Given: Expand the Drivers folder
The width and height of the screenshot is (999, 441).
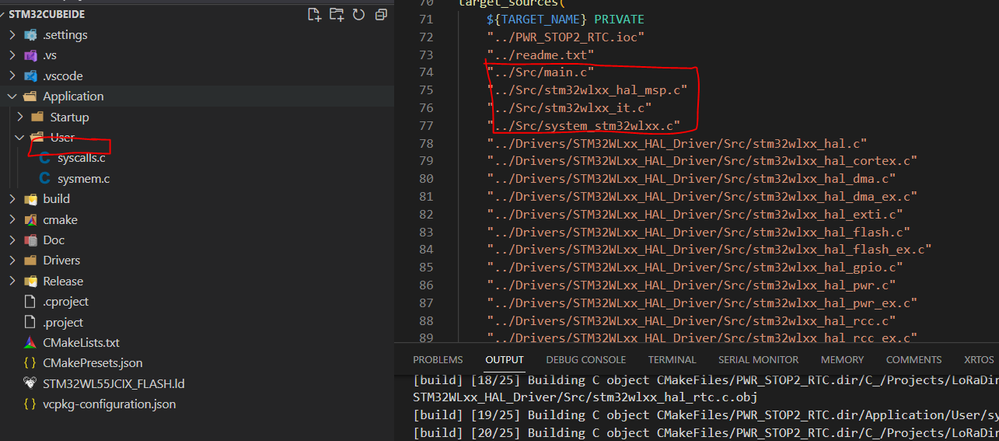Looking at the screenshot, I should 12,261.
